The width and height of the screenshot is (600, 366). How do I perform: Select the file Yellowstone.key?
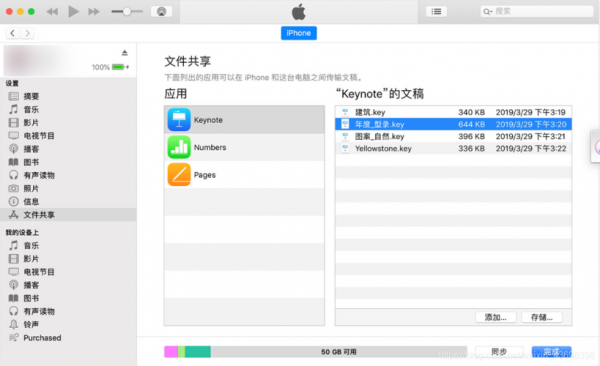(453, 149)
